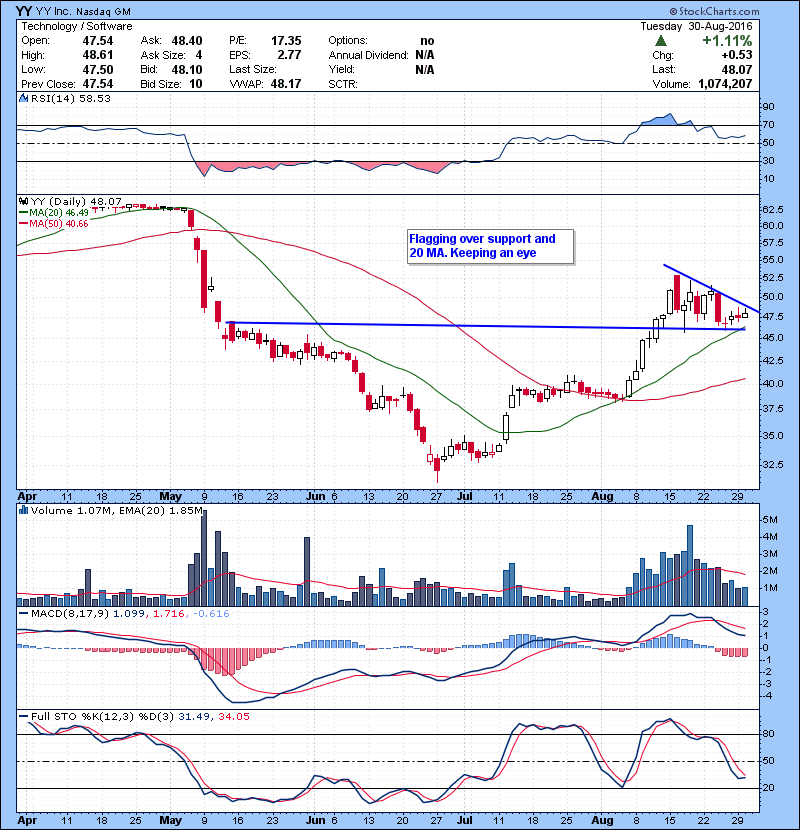Click the tall volume spike in early June
Screen dimensions: 800x830
pyautogui.click(x=307, y=572)
